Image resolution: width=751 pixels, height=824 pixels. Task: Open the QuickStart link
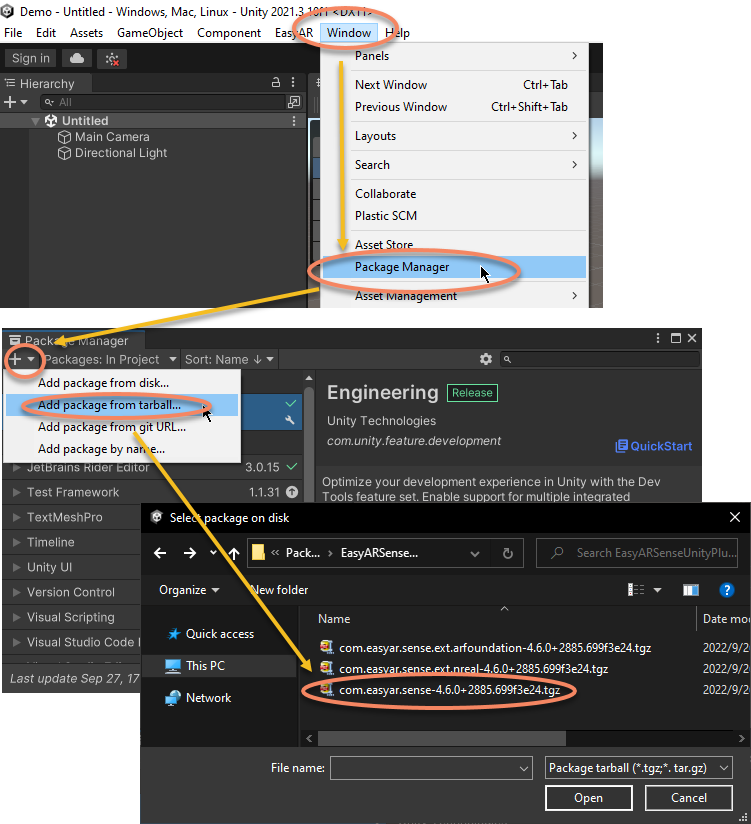[654, 446]
